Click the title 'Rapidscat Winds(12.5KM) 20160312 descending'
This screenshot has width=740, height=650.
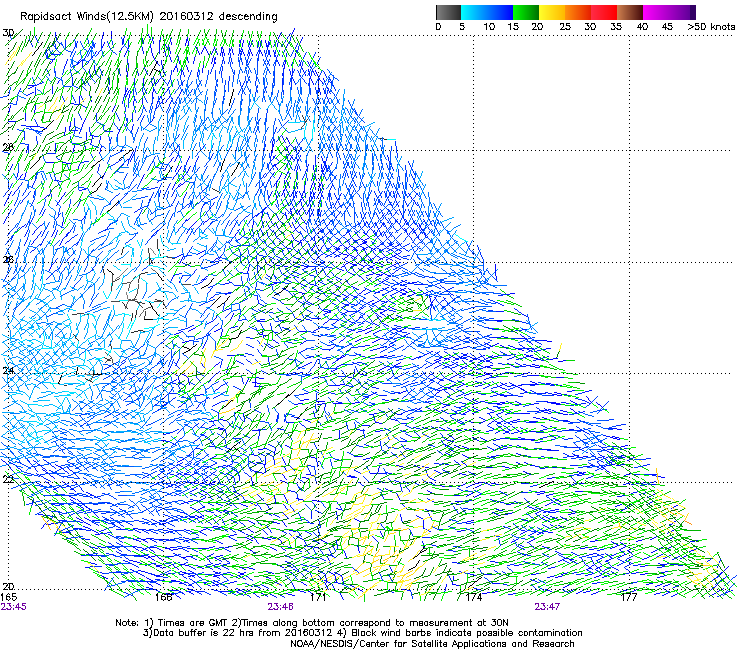tap(149, 17)
